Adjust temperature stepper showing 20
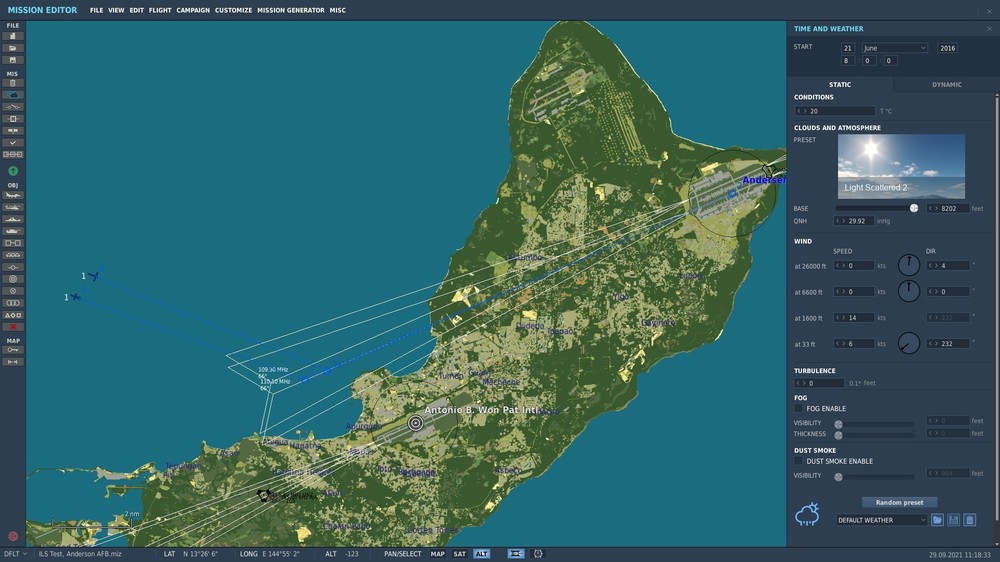1000x562 pixels. 834,111
